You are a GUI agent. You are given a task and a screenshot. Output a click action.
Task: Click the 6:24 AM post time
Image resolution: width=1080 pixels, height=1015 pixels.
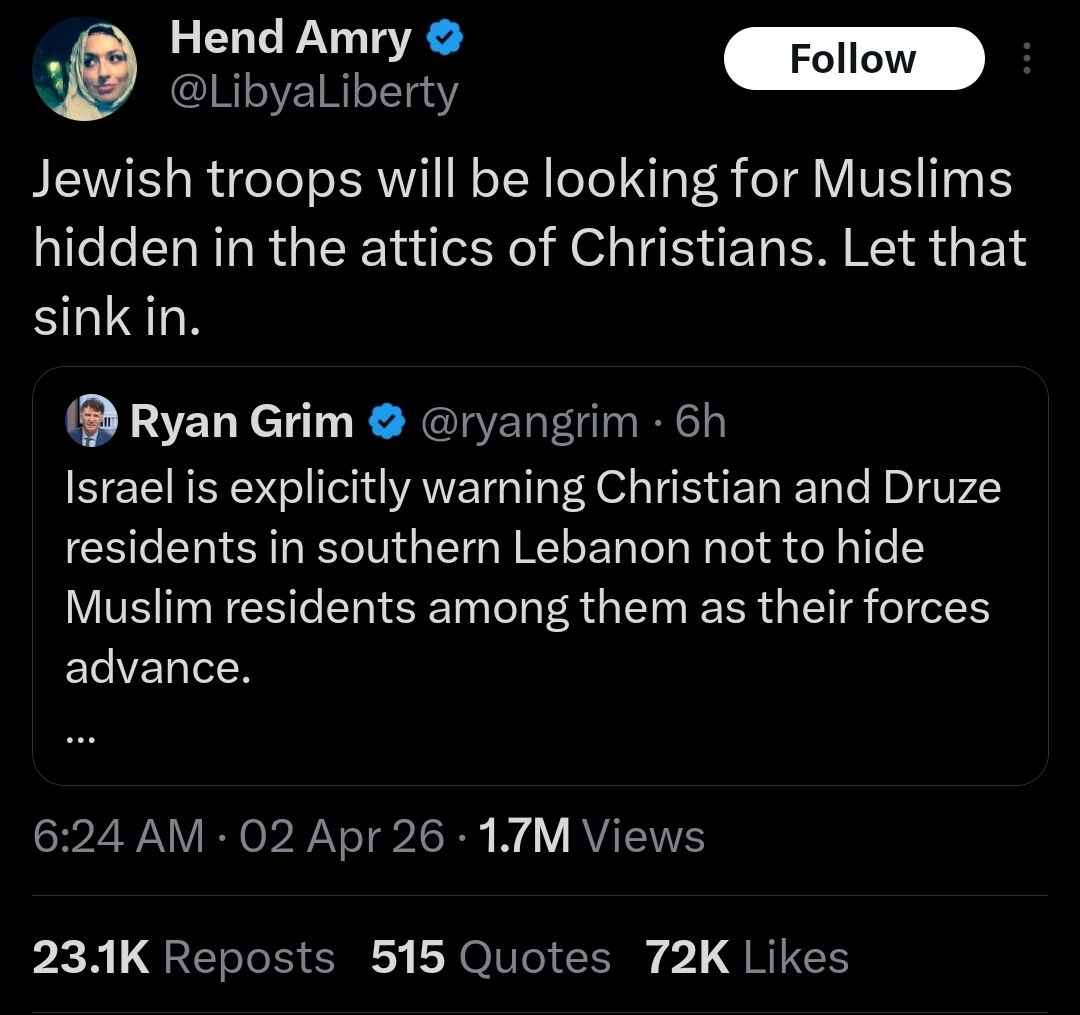118,836
